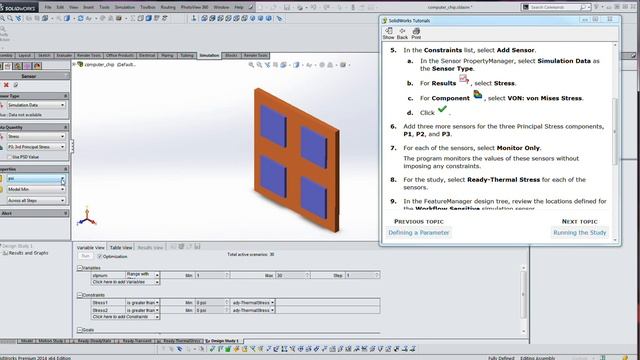Toggle the Optimization checkbox
Viewport: 640px width, 360px height.
(100, 257)
